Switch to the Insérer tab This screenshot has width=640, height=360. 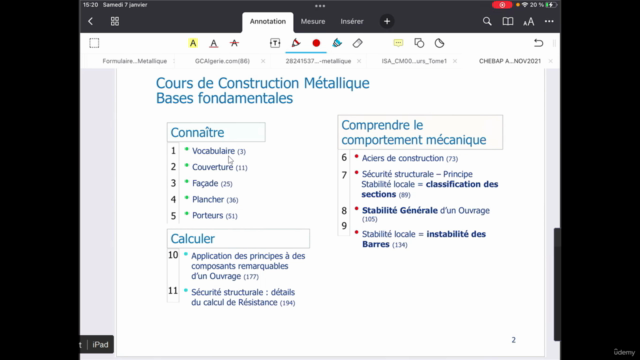click(x=352, y=22)
